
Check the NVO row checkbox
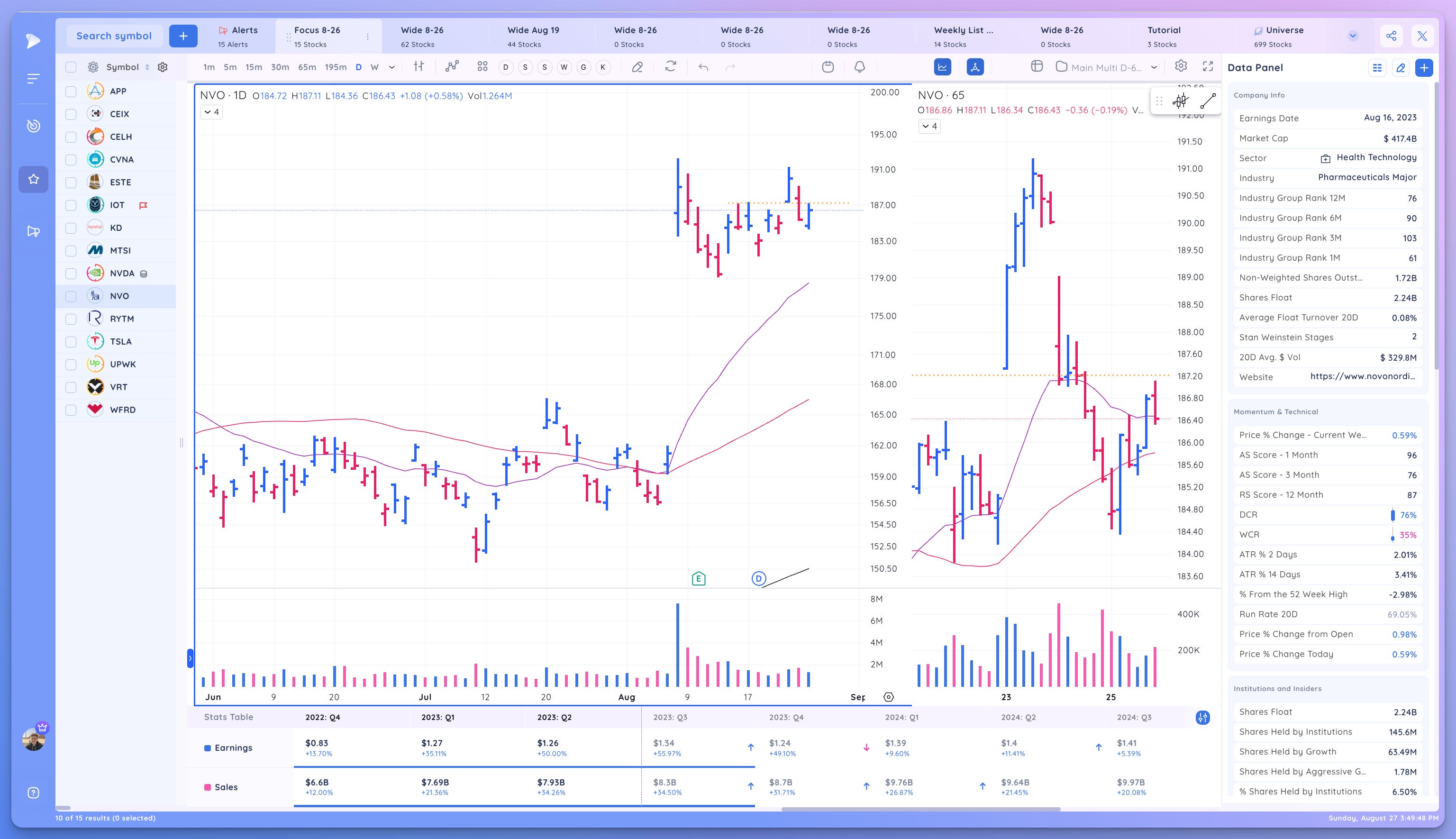click(x=71, y=296)
